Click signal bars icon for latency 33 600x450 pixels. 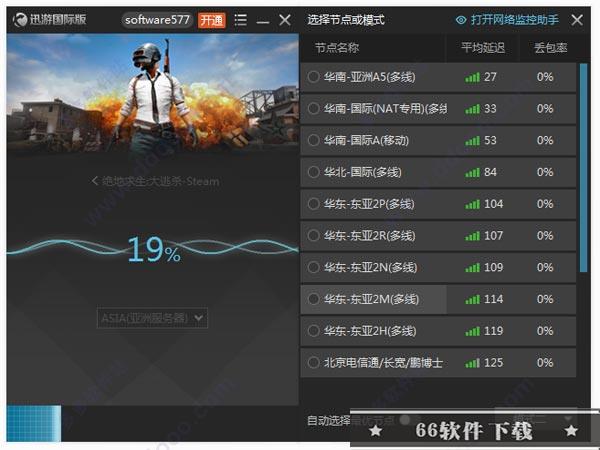473,109
